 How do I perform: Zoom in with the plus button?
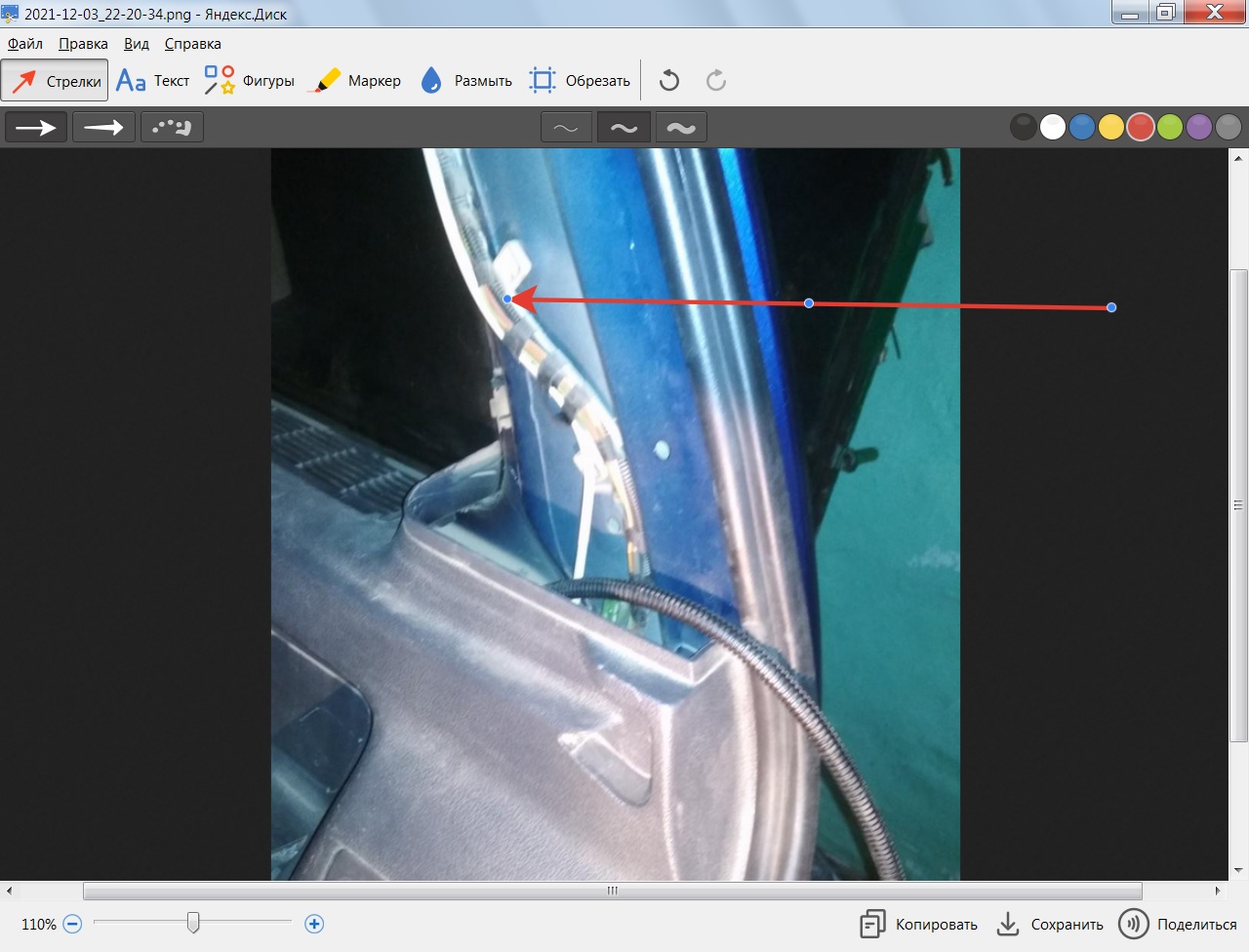[314, 924]
